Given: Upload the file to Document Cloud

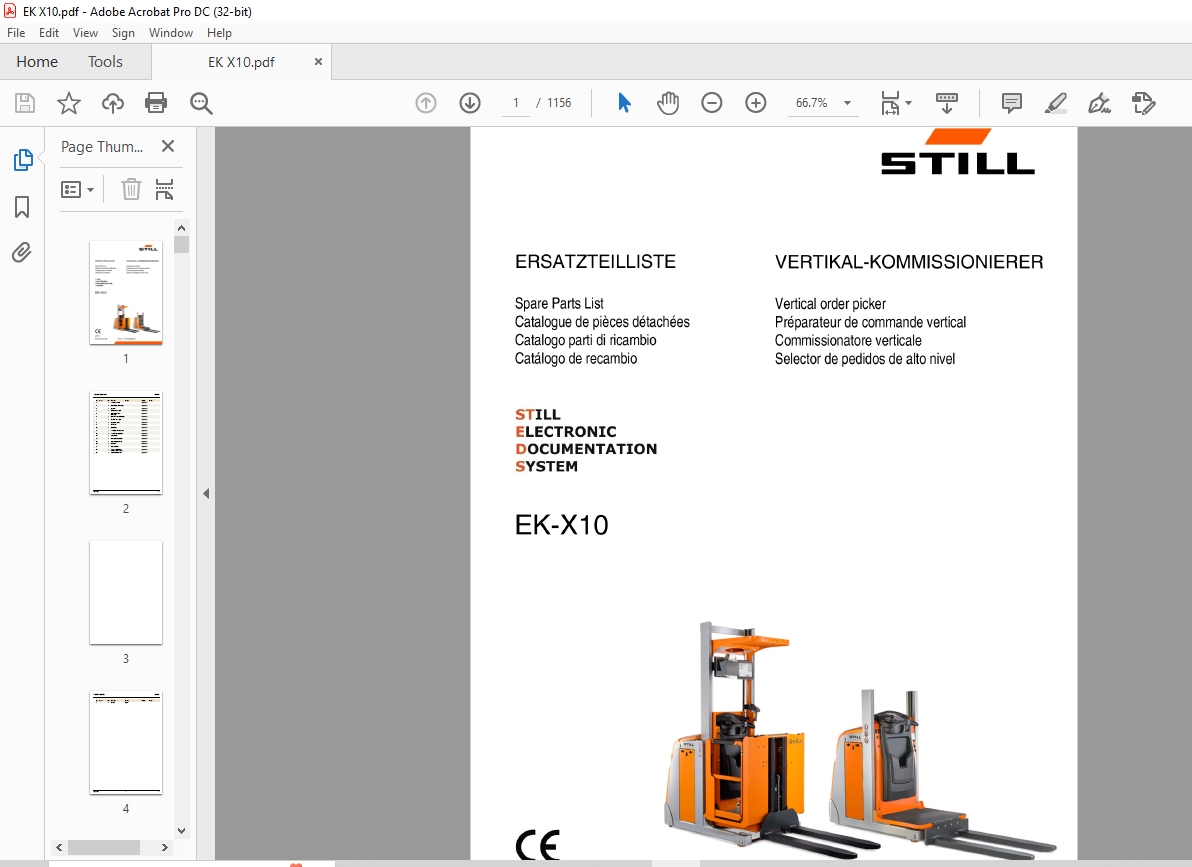Looking at the screenshot, I should (x=113, y=103).
